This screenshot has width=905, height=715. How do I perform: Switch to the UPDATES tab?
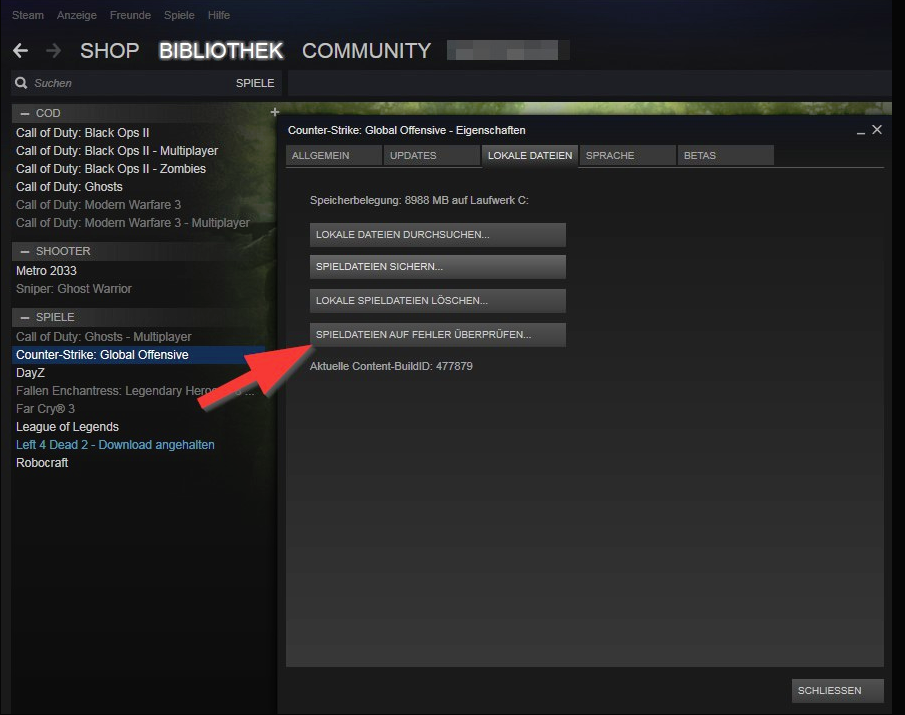[x=432, y=155]
